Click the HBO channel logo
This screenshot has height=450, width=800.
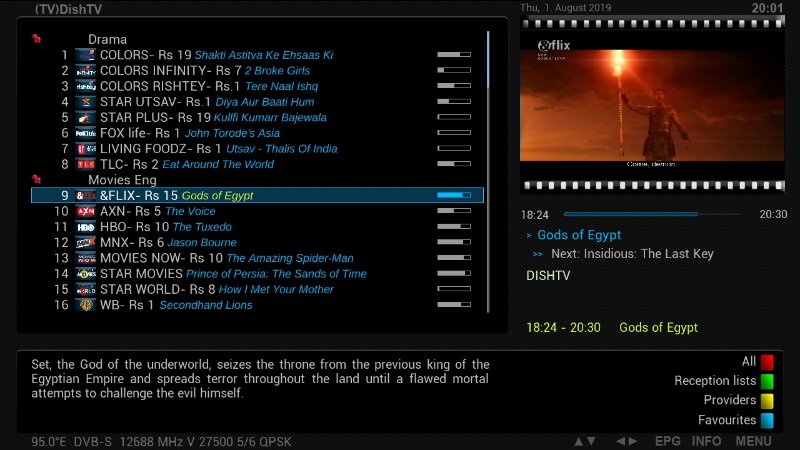coord(85,227)
